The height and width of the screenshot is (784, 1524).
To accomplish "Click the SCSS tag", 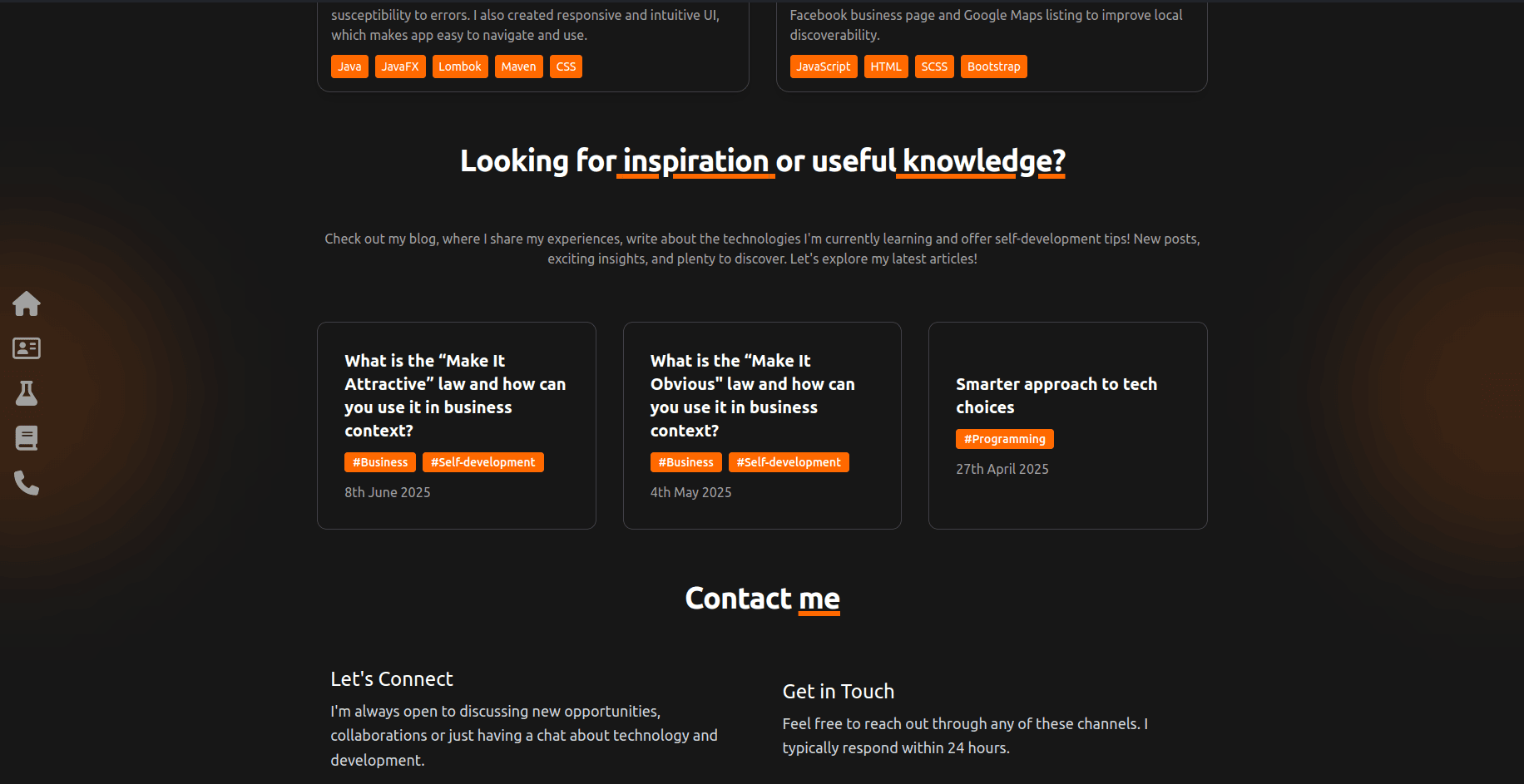I will 934,67.
